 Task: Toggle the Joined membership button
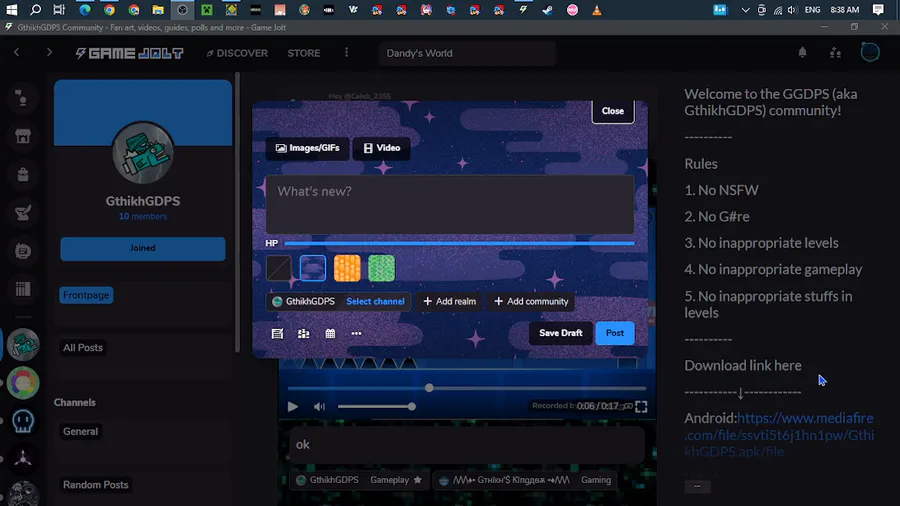pos(143,248)
